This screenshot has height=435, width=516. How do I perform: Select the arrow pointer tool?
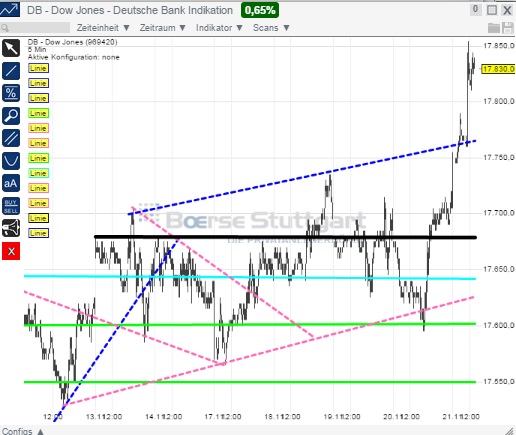tap(11, 48)
